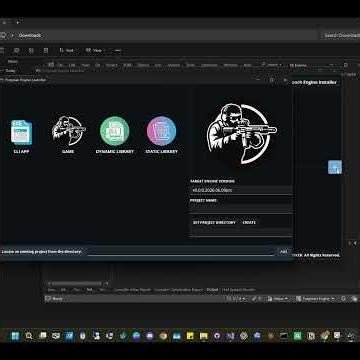Image resolution: width=360 pixels, height=360 pixels.
Task: Click the blue file icon in Engine Installer
Action: 335,167
